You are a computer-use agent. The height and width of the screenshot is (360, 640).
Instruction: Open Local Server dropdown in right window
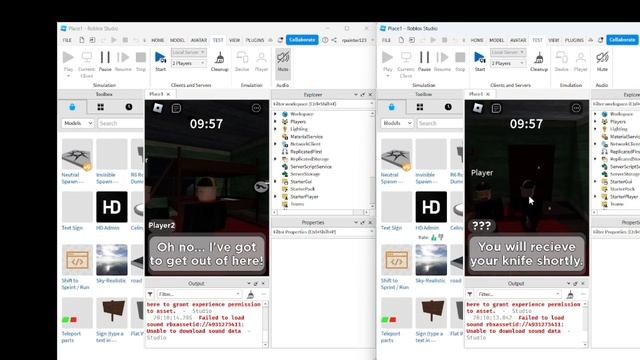tap(507, 52)
